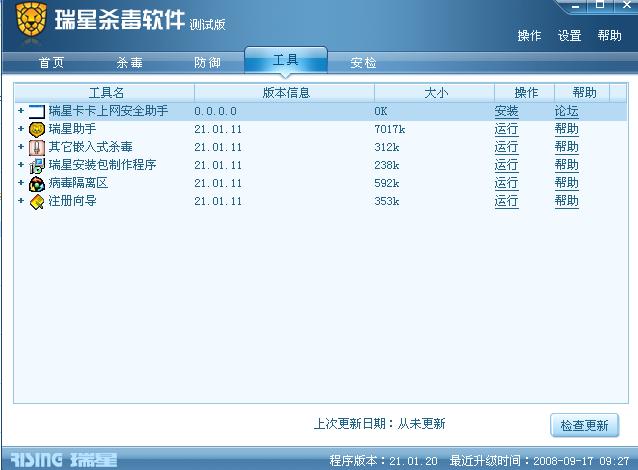This screenshot has width=638, height=470.
Task: Select the 工具 tab
Action: pyautogui.click(x=286, y=60)
